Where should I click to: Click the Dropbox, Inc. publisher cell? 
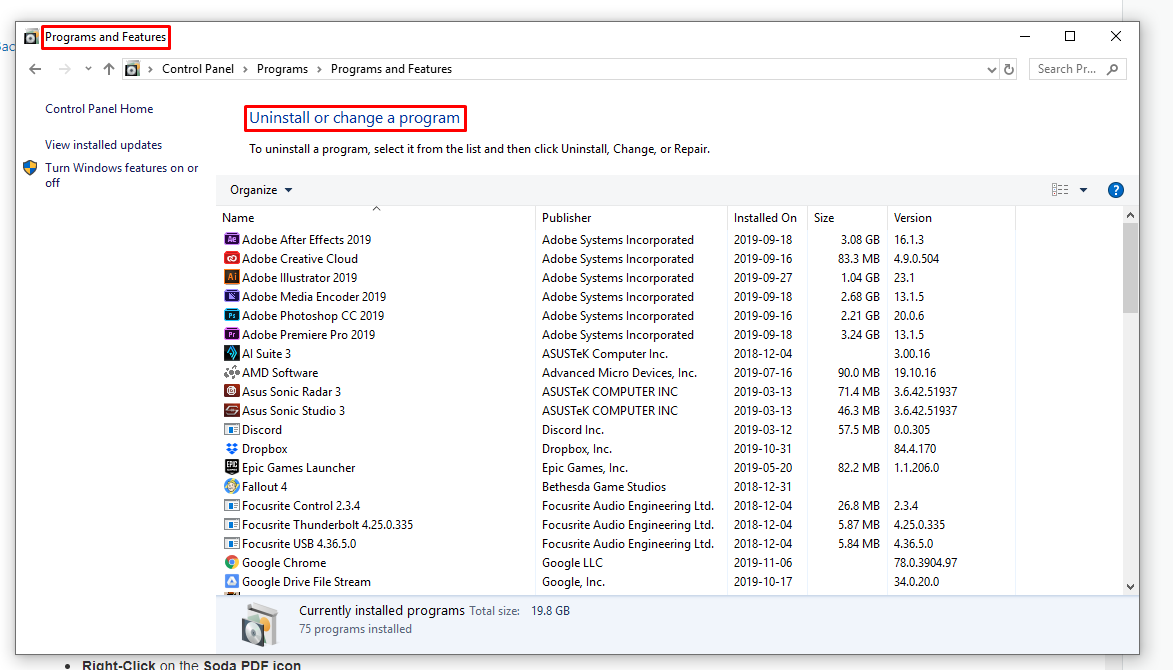tap(577, 449)
